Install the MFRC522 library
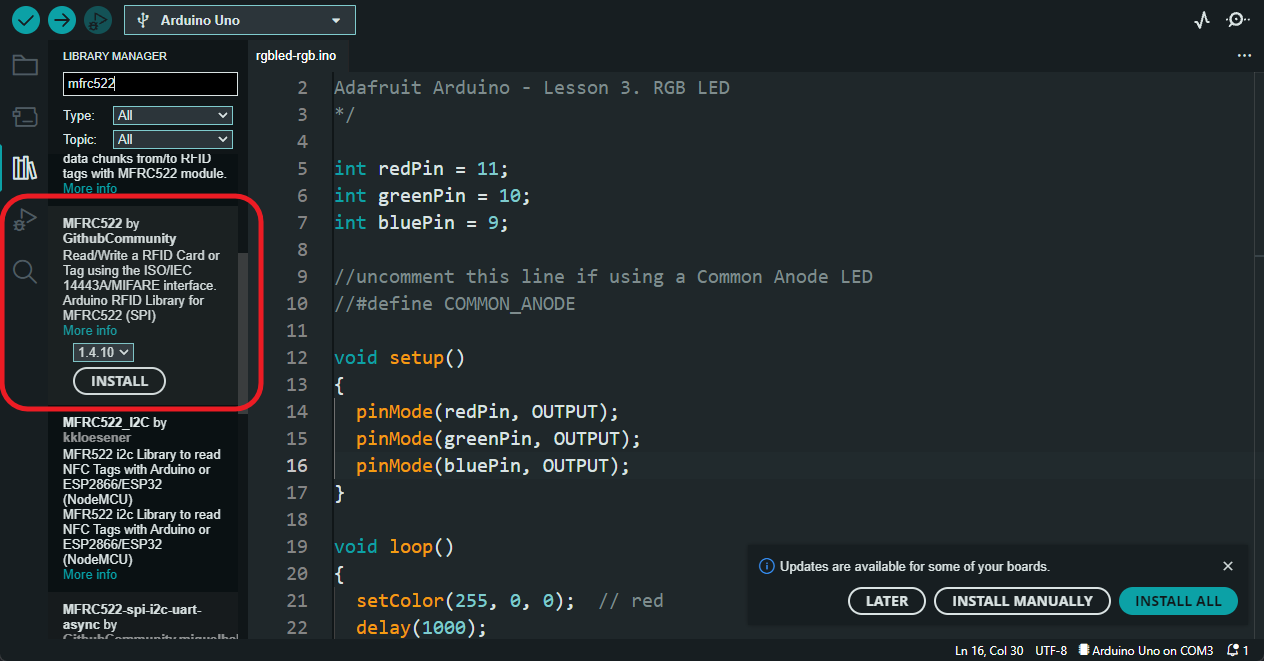The width and height of the screenshot is (1264, 661). click(x=120, y=381)
